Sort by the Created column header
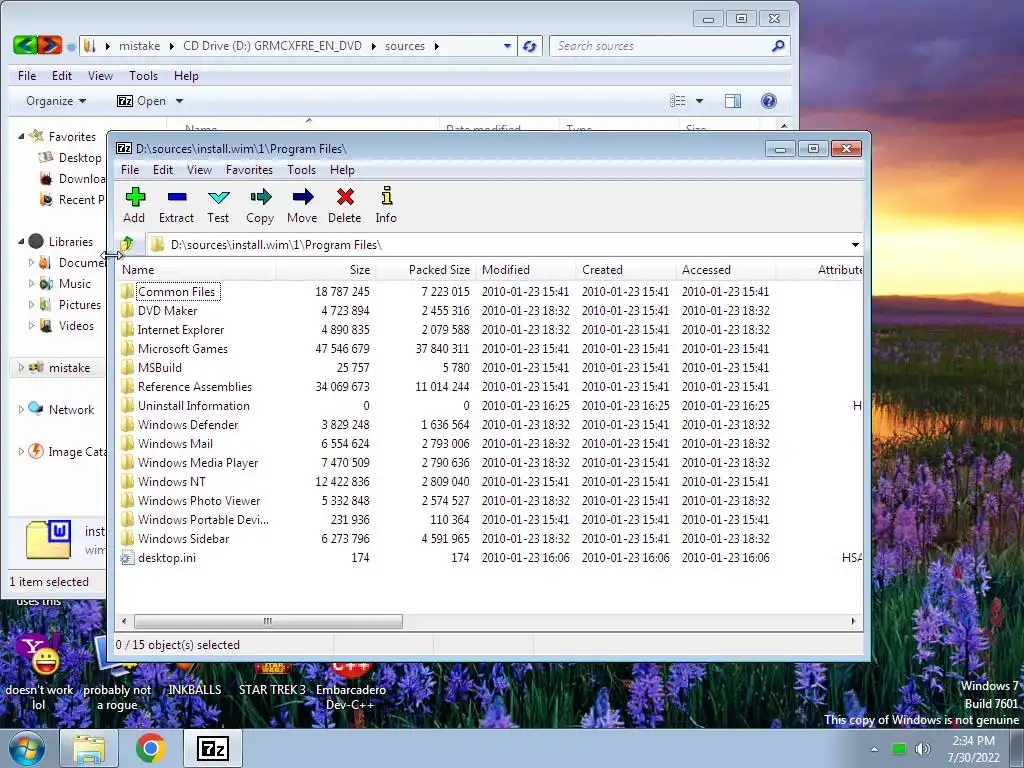 pos(626,270)
